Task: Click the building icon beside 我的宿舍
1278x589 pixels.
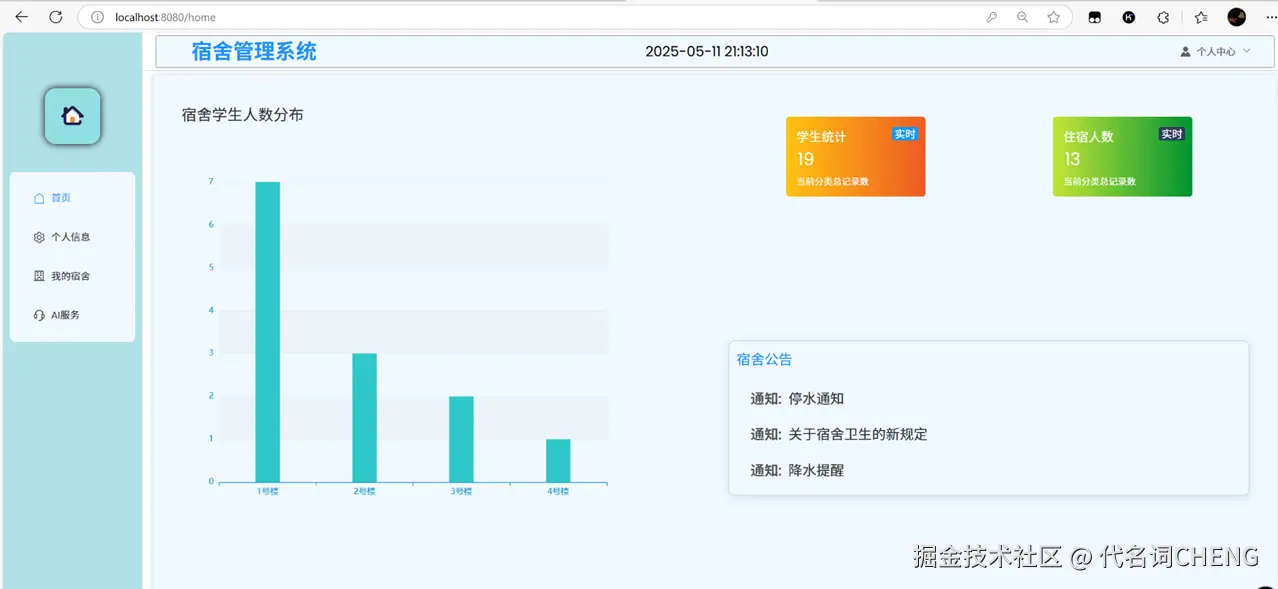Action: (x=39, y=276)
